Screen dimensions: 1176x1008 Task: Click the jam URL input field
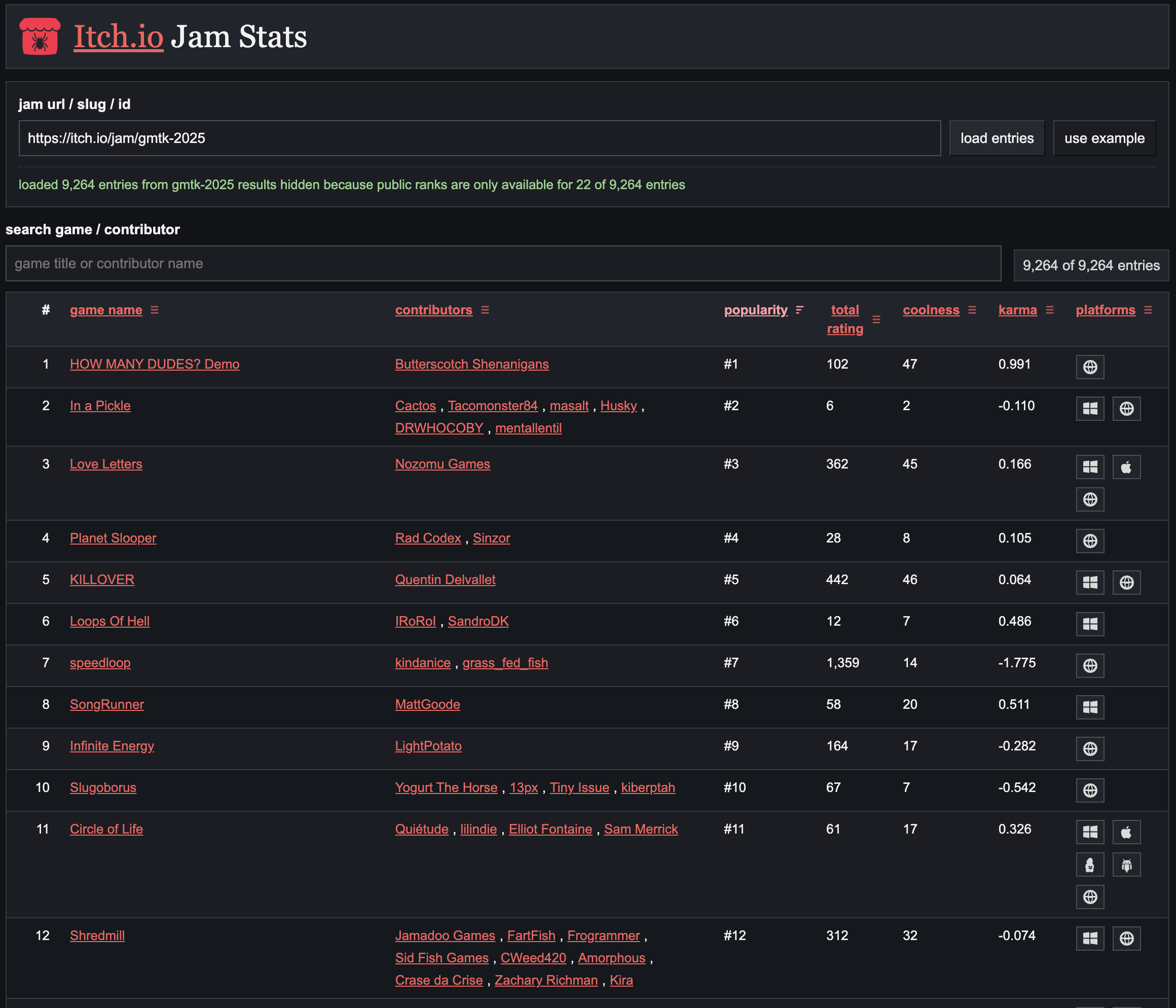pyautogui.click(x=479, y=138)
